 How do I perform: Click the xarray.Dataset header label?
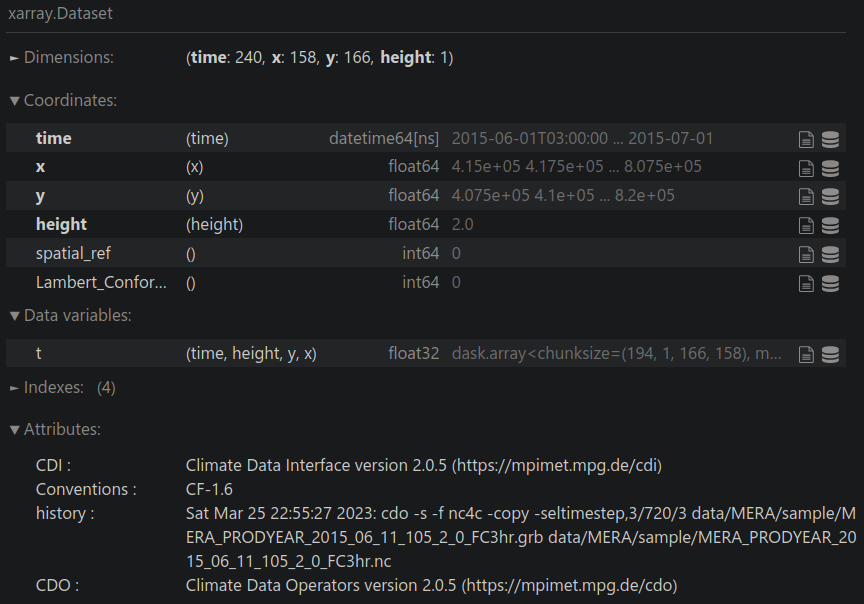click(x=59, y=15)
